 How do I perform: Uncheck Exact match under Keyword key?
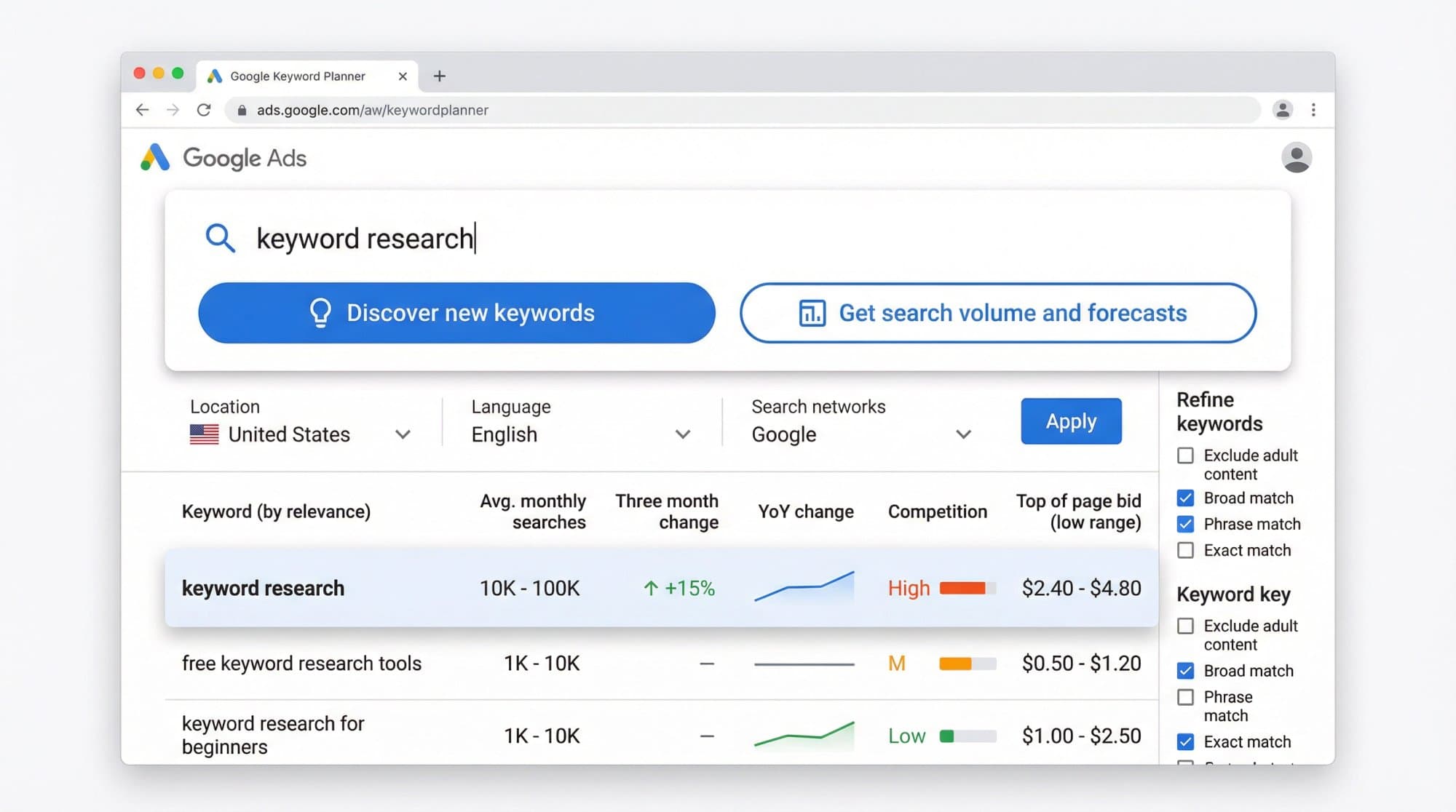[1185, 742]
